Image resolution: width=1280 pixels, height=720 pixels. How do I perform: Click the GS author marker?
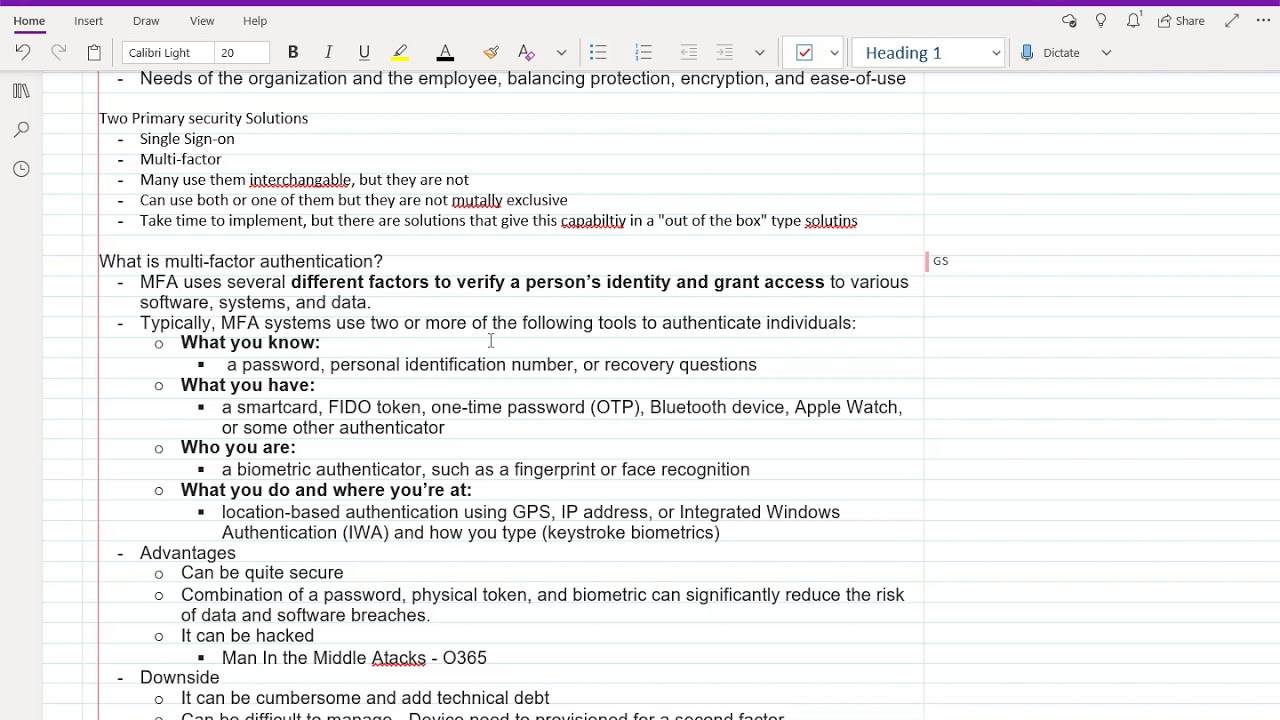point(940,261)
